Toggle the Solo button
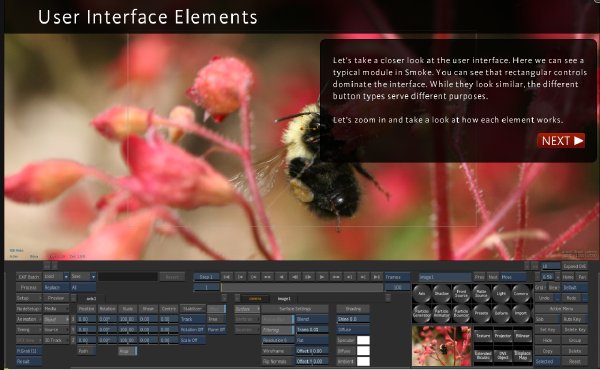Screen dimensions: 600x370 pyautogui.click(x=547, y=319)
